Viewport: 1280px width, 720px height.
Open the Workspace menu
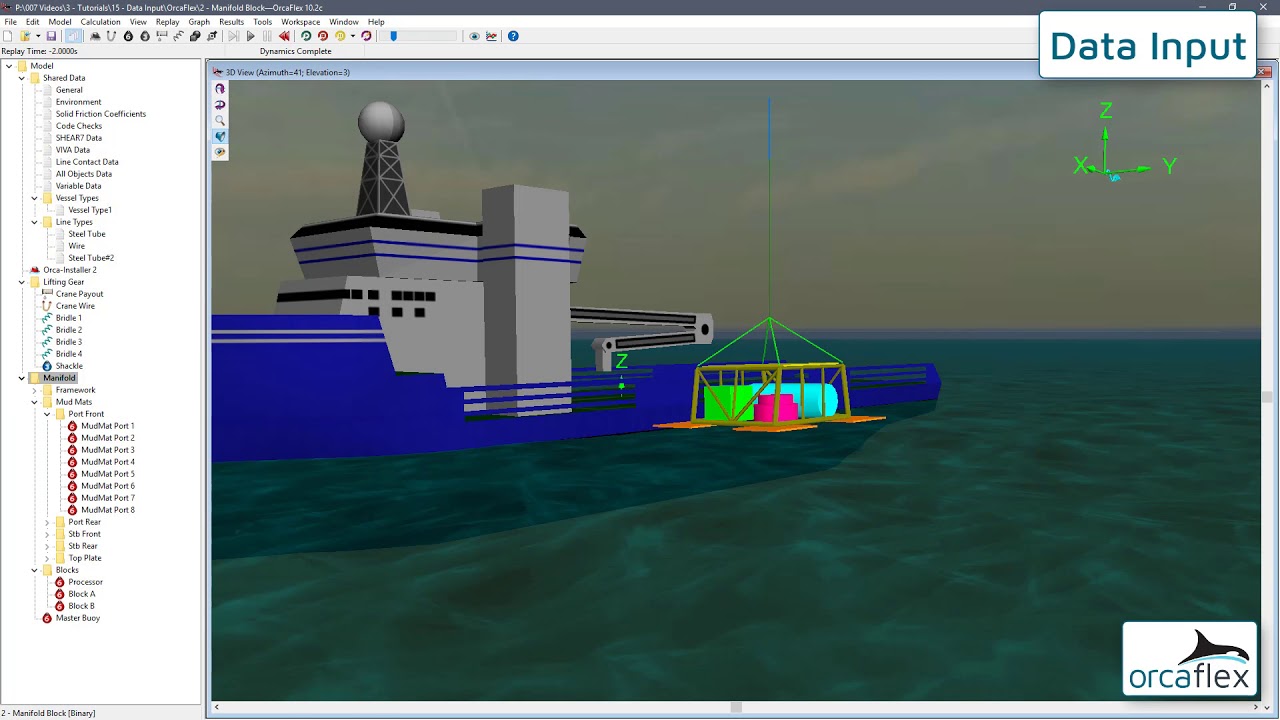pos(300,21)
